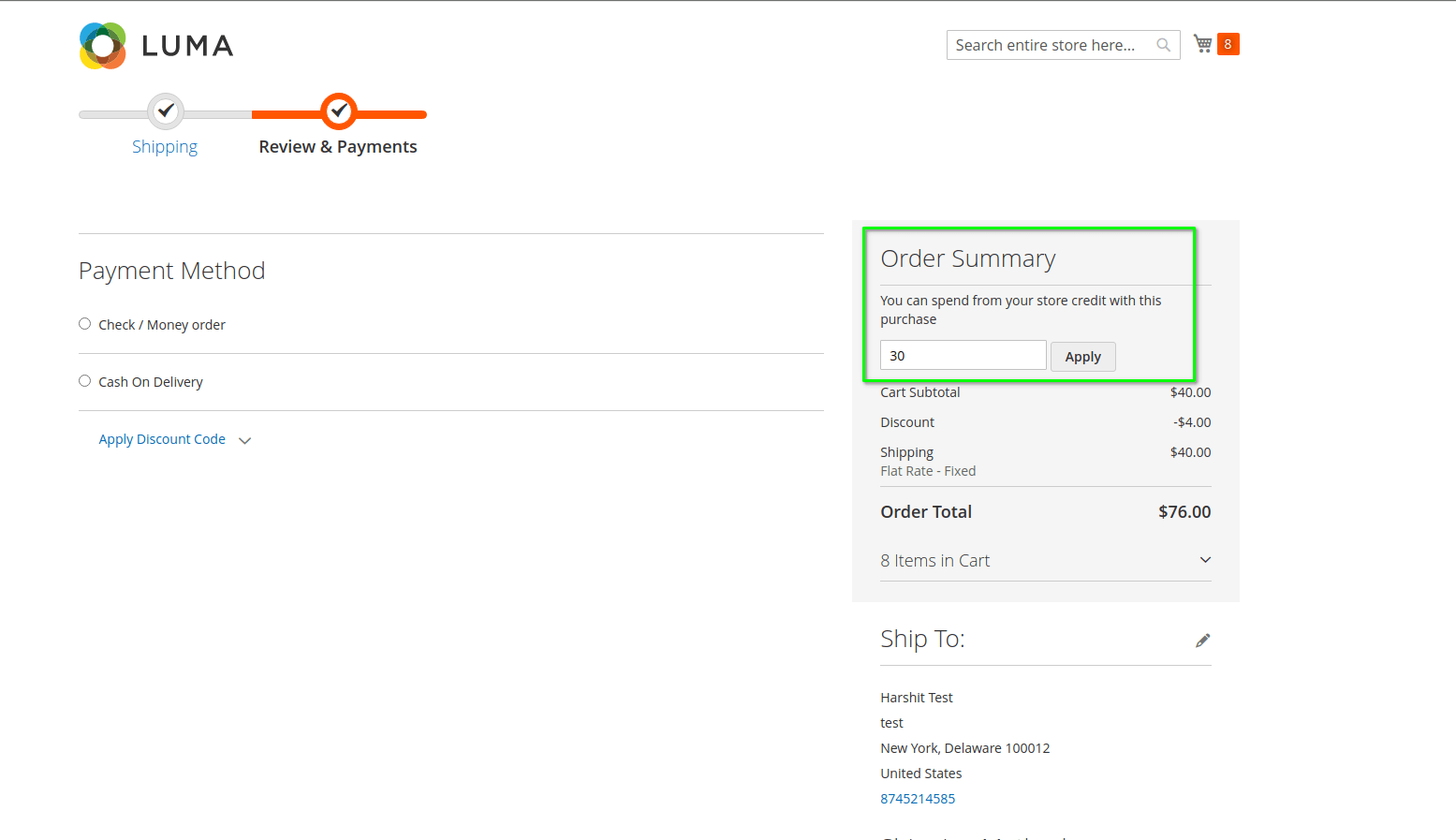Click the orange cart badge showing 8
The height and width of the screenshot is (840, 1456).
tap(1228, 43)
